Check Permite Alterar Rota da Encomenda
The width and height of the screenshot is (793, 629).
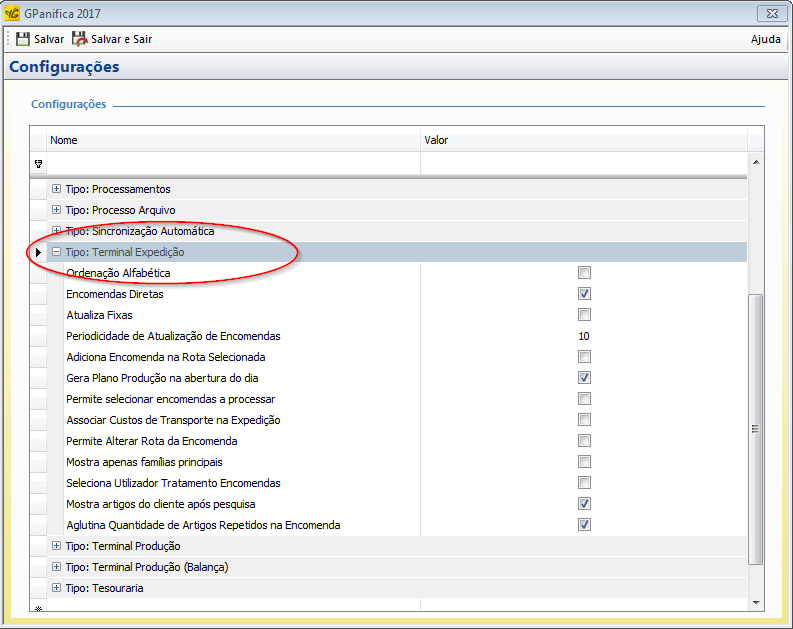(584, 441)
